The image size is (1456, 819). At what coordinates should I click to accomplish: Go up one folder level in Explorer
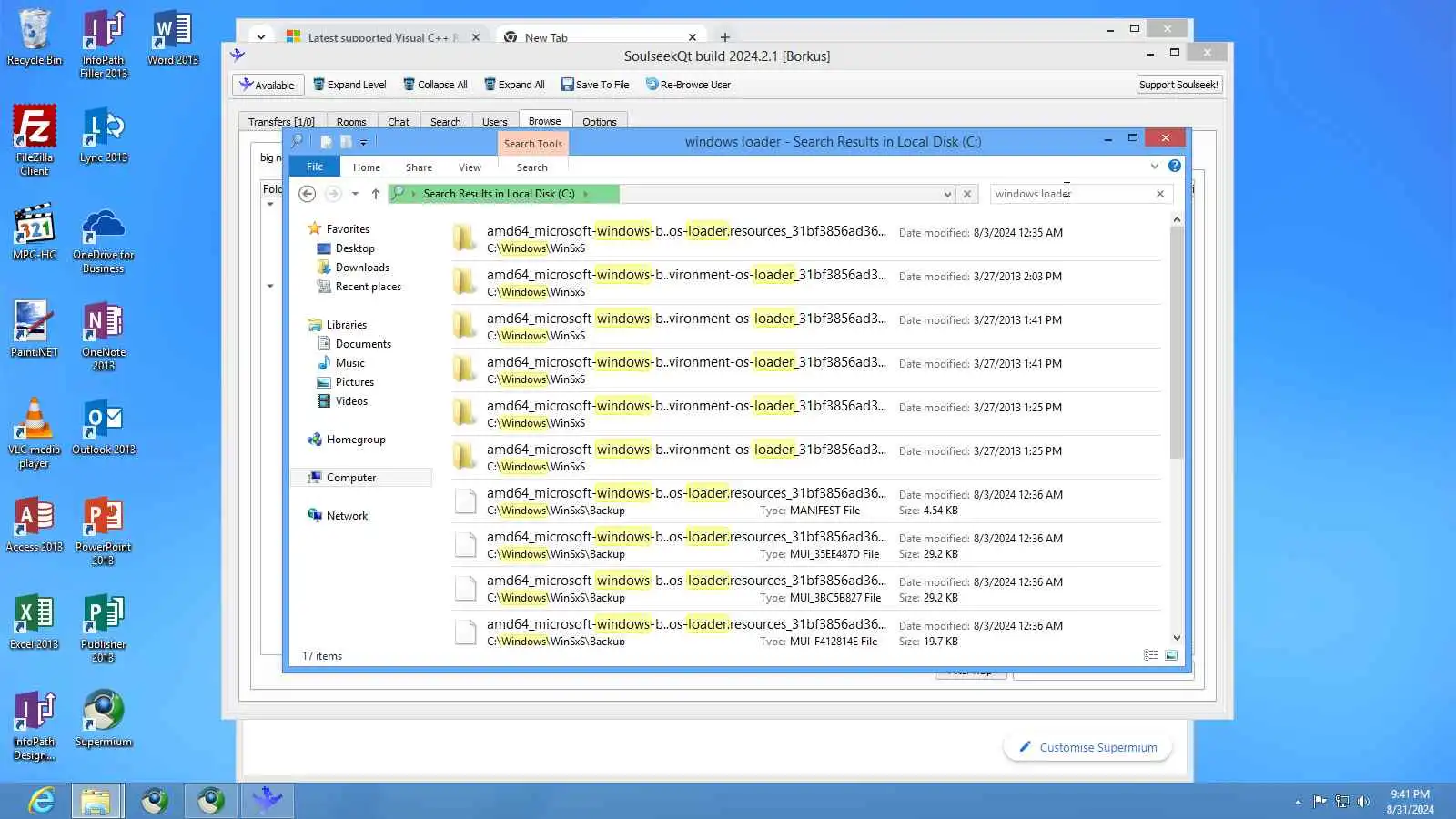(x=375, y=194)
